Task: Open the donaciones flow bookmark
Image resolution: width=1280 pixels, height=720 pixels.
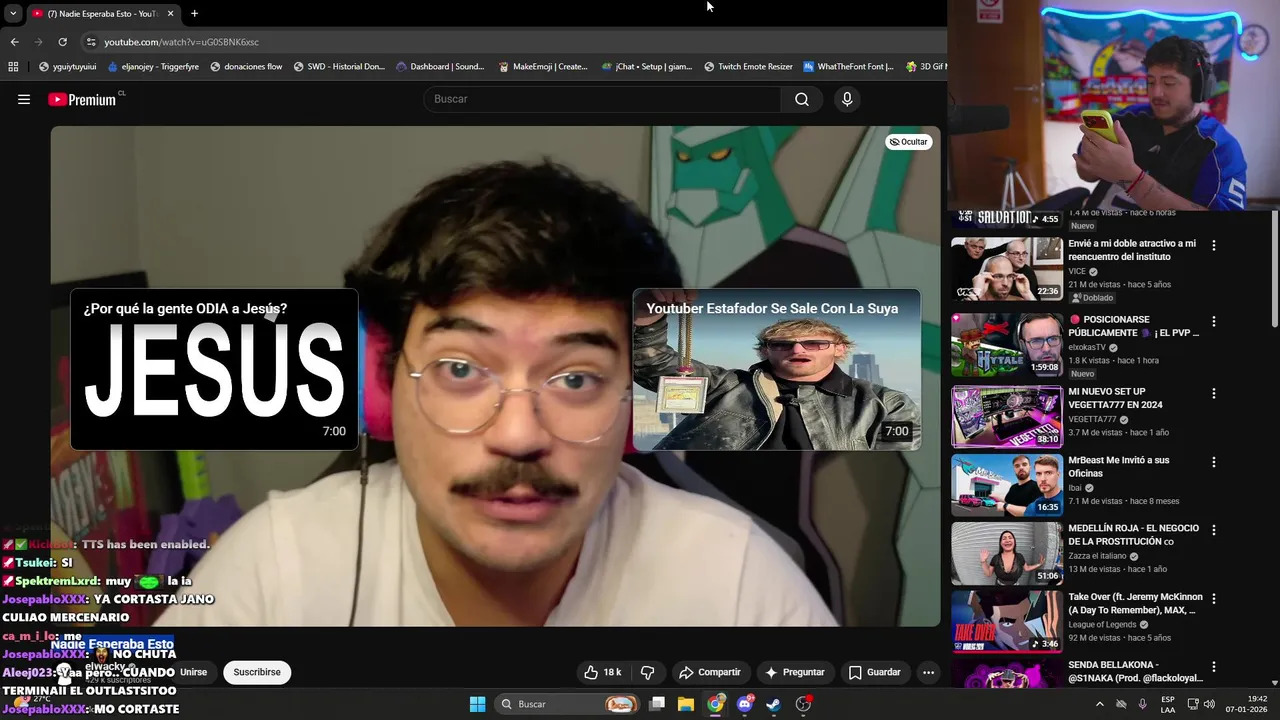Action: point(245,67)
